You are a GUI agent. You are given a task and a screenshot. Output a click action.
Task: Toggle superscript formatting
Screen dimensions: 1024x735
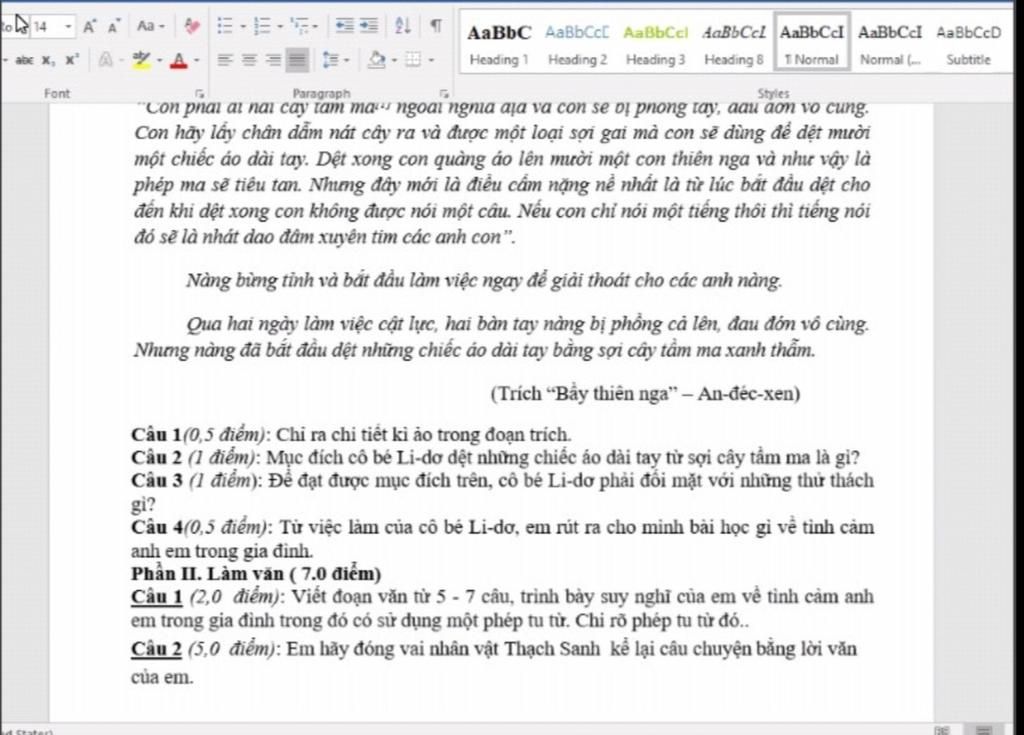tap(71, 60)
